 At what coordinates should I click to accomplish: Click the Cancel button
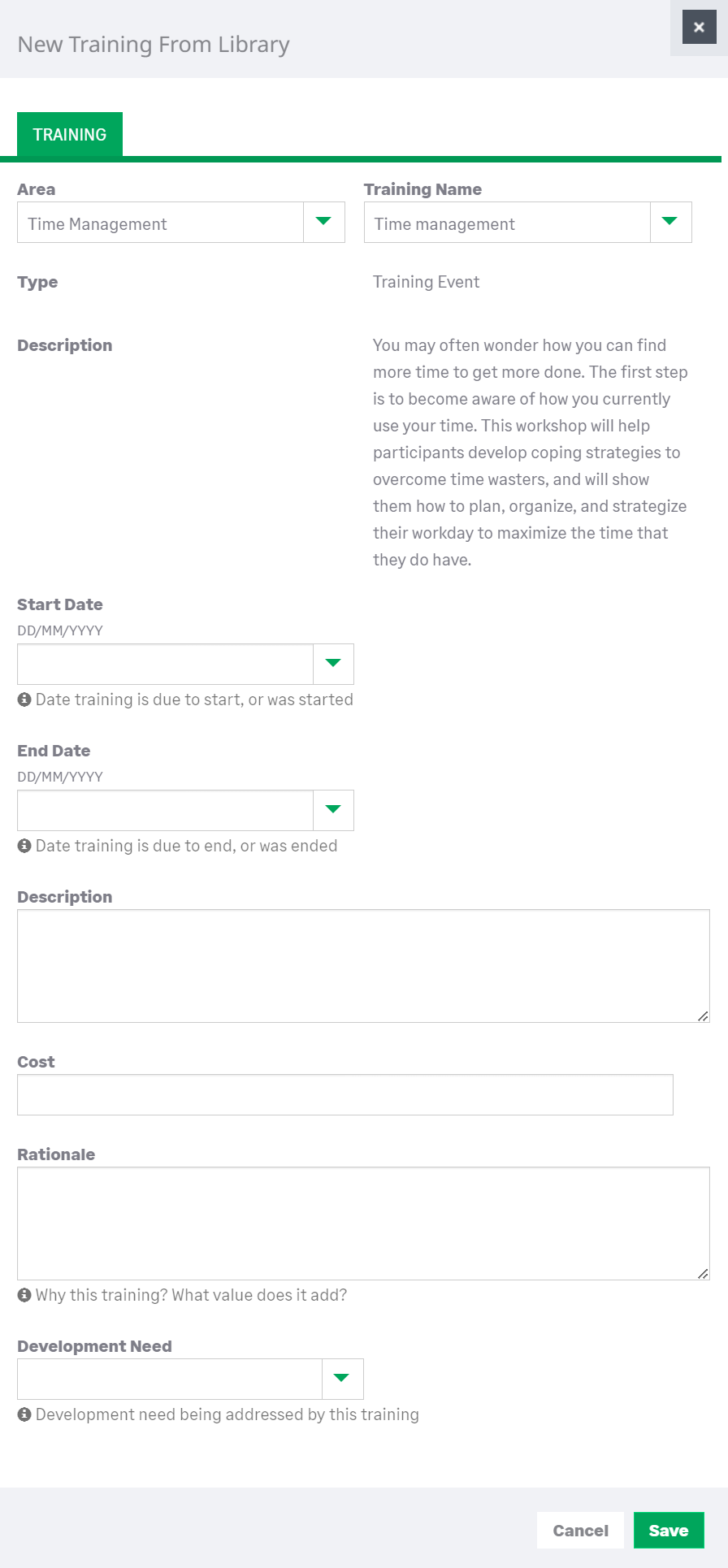[580, 1531]
